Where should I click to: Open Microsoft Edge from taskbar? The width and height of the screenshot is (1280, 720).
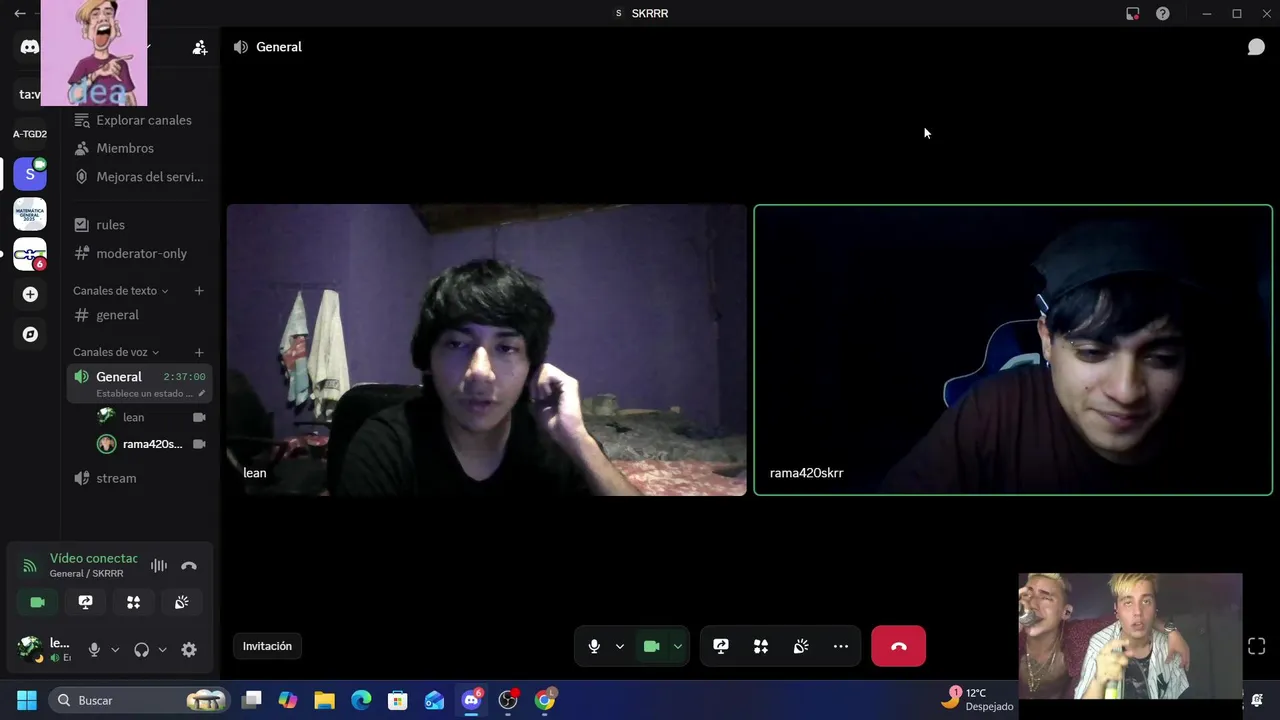tap(361, 700)
